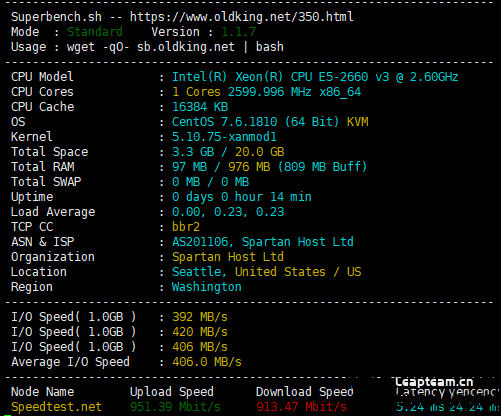The image size is (501, 416).
Task: Click the https://www.oldking.net/350.html URL
Action: point(242,17)
